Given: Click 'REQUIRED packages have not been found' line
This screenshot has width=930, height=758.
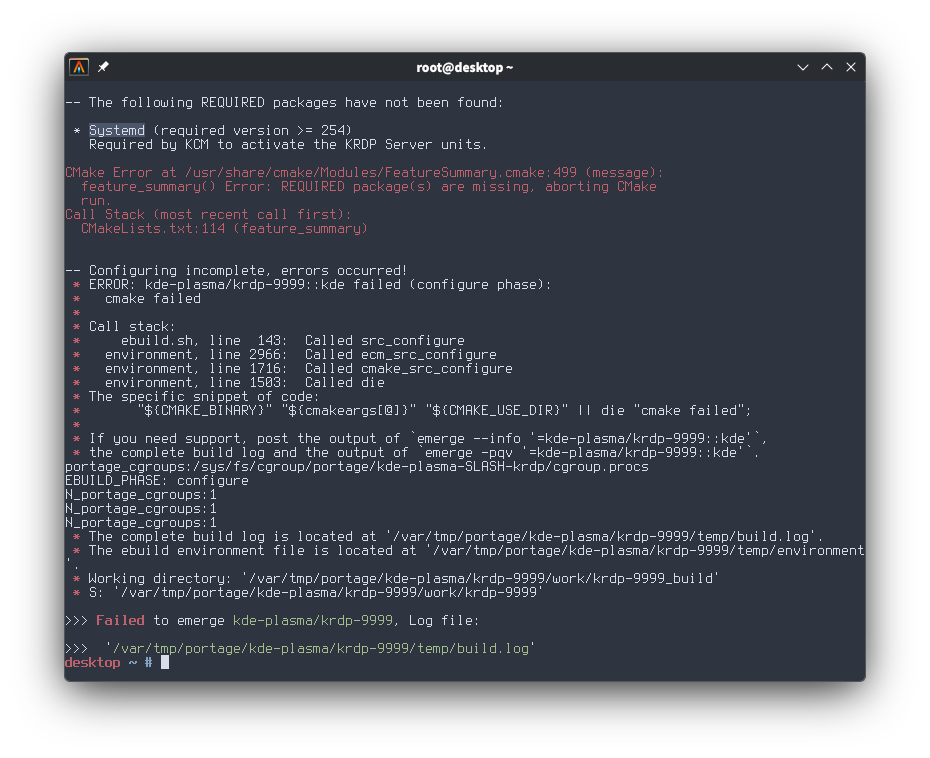Looking at the screenshot, I should pos(284,103).
